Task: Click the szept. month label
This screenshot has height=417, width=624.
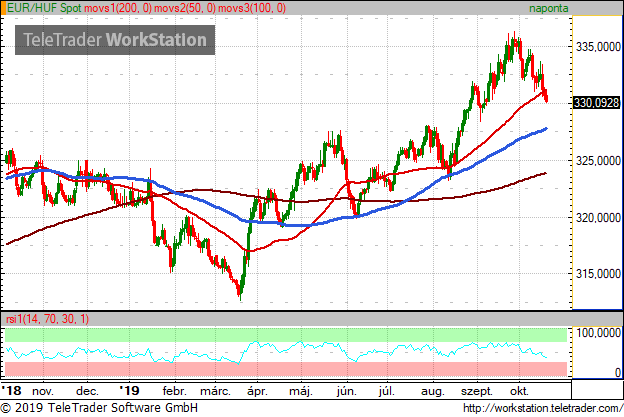Action: (477, 392)
